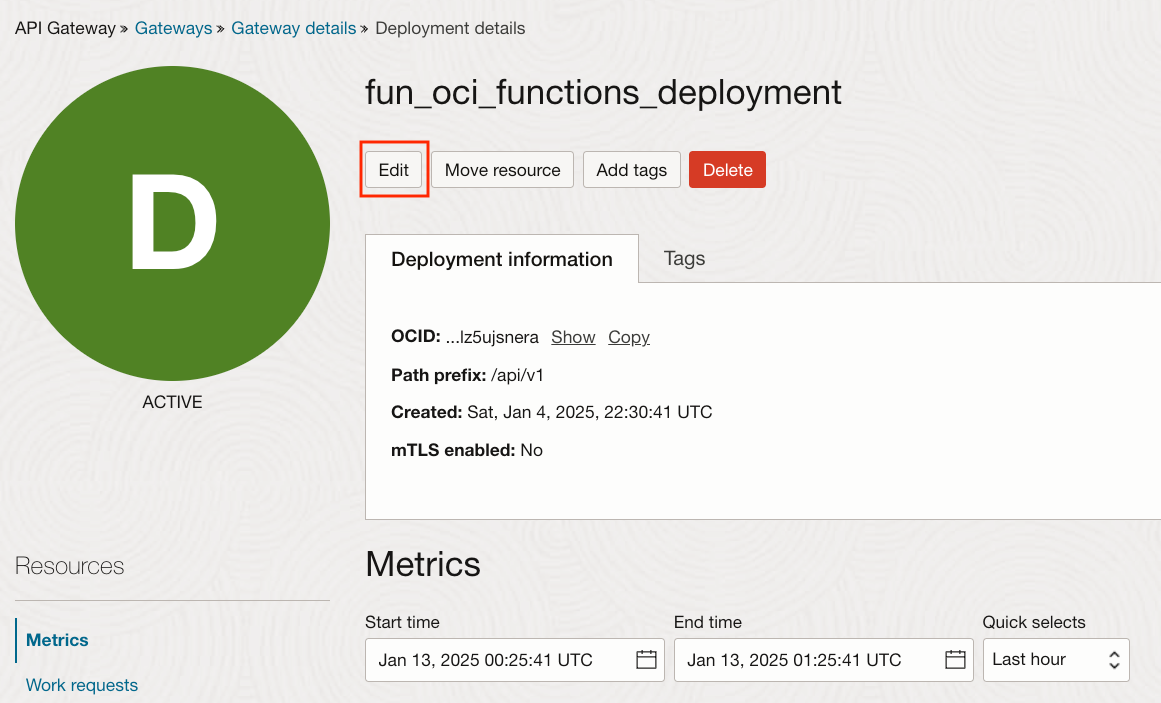Expand the Quick selects dropdown
The height and width of the screenshot is (703, 1161).
point(1055,660)
